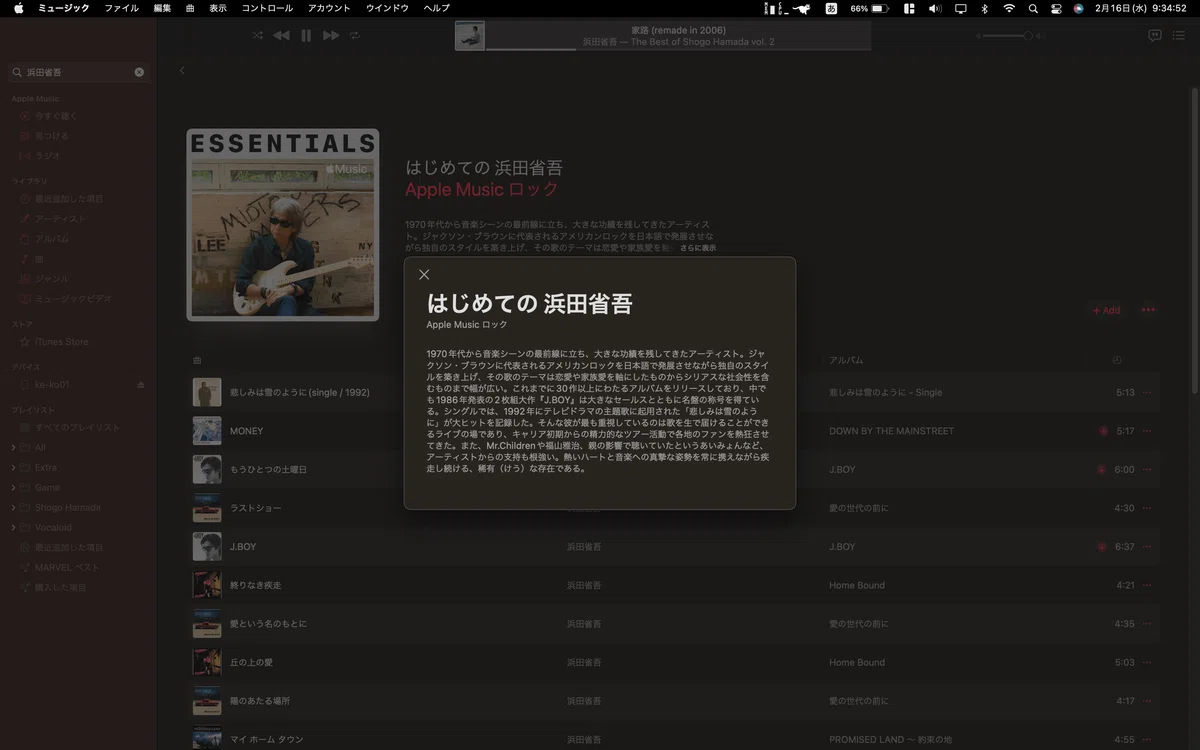Click in the sidebar search field
Image resolution: width=1200 pixels, height=750 pixels.
point(78,72)
